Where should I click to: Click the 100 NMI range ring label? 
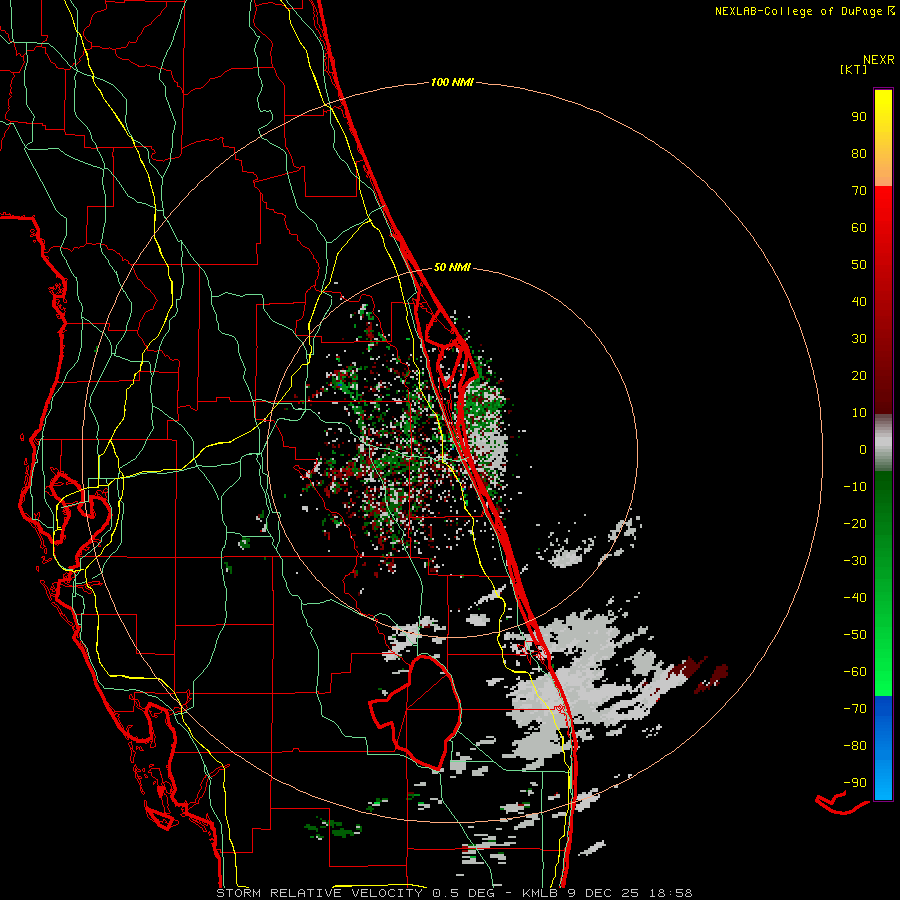point(452,82)
